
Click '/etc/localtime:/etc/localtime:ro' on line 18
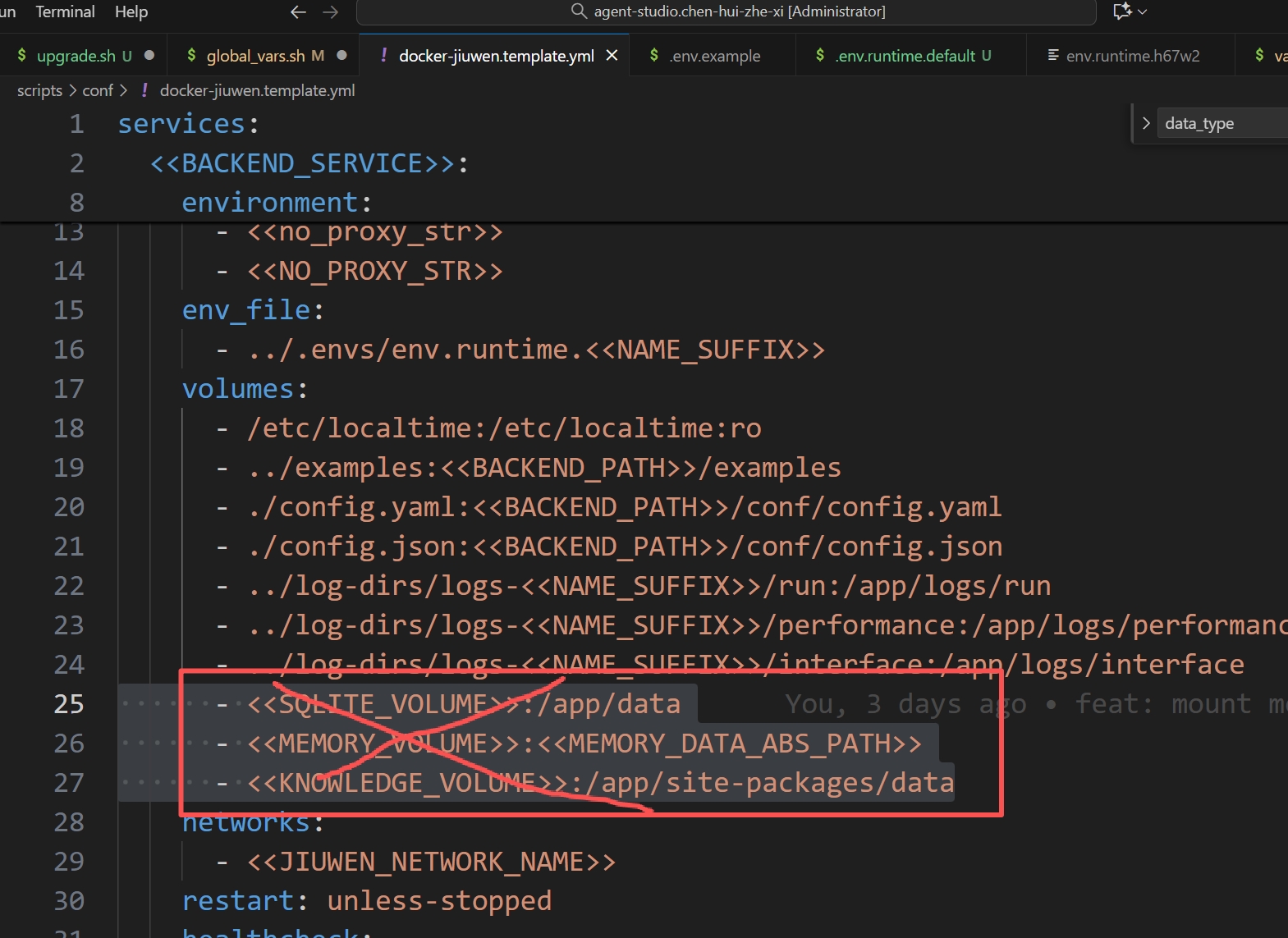pyautogui.click(x=504, y=428)
